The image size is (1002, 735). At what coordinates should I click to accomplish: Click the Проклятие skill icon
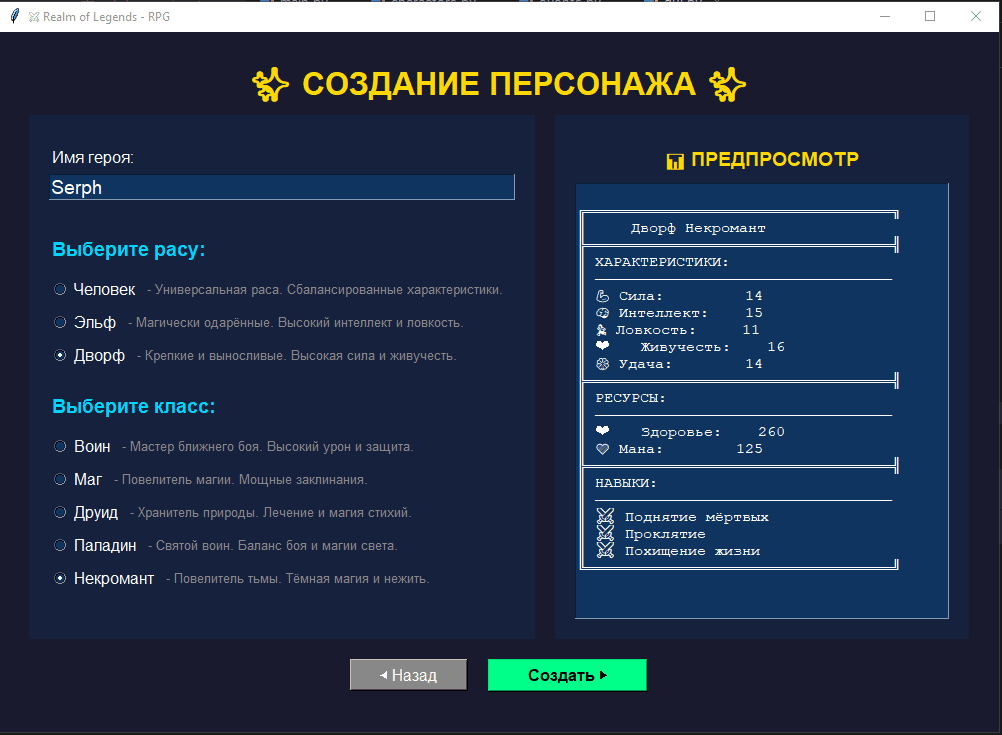coord(604,533)
